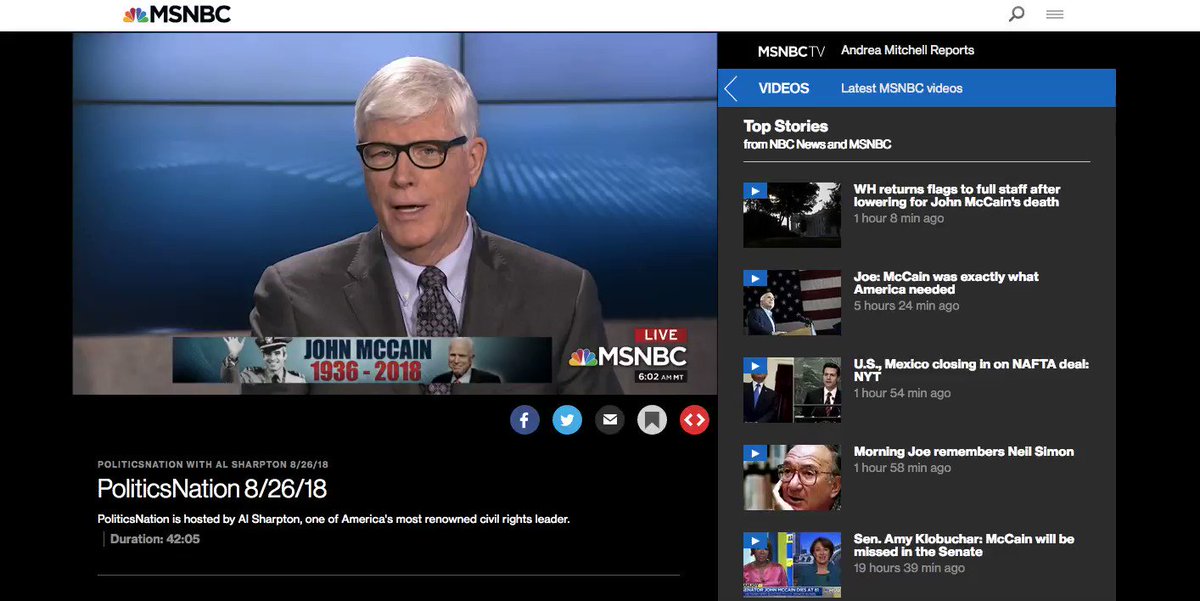
Task: Open the embed code icon
Action: [694, 419]
